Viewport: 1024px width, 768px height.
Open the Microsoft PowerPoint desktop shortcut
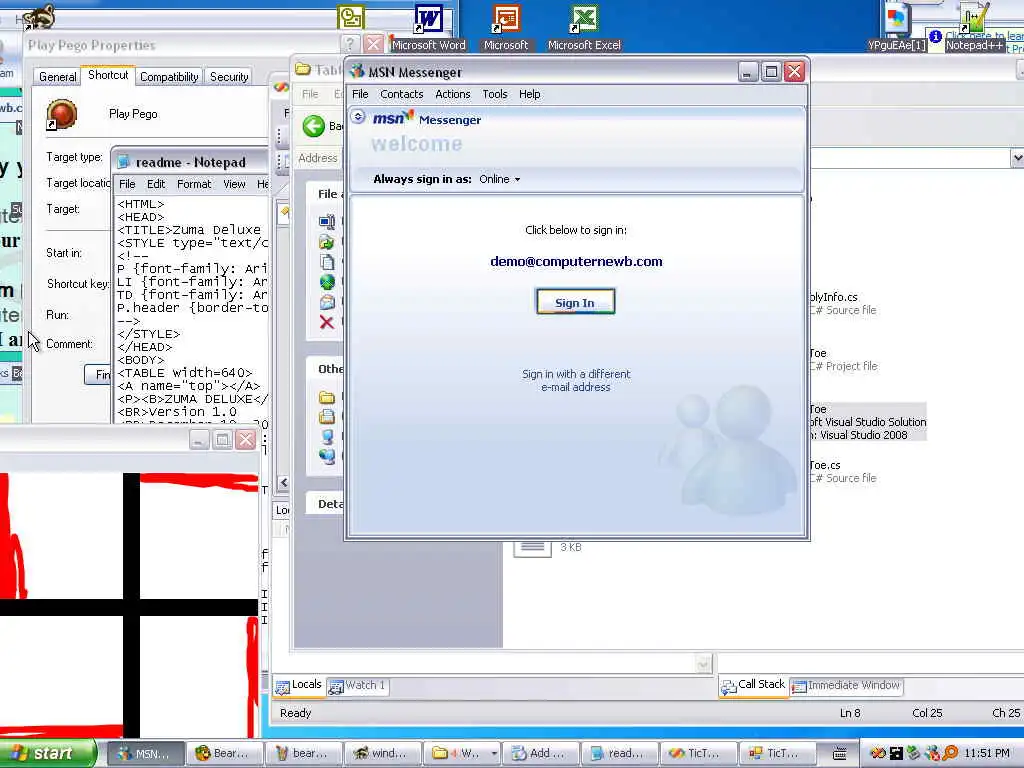505,27
